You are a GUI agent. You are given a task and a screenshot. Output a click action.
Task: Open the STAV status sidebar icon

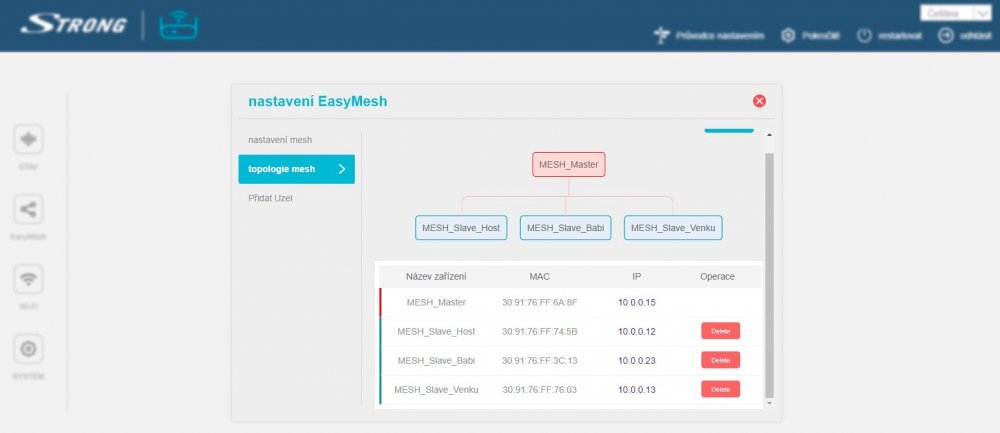(x=28, y=139)
